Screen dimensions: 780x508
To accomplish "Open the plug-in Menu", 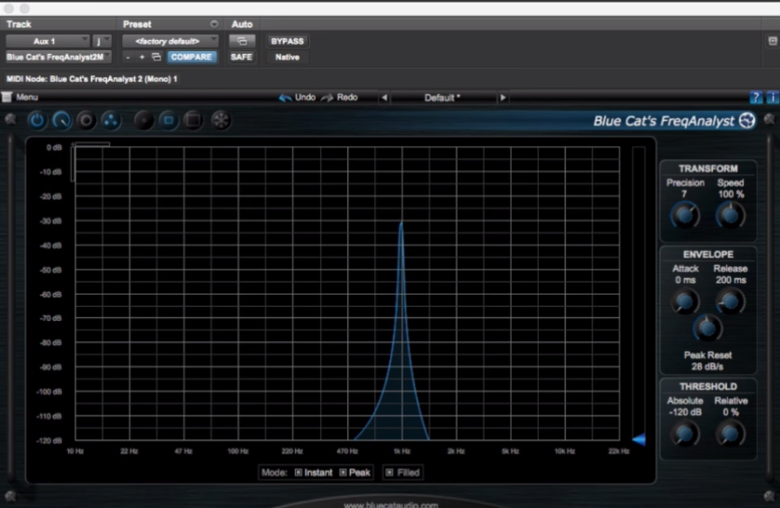I will pyautogui.click(x=20, y=97).
